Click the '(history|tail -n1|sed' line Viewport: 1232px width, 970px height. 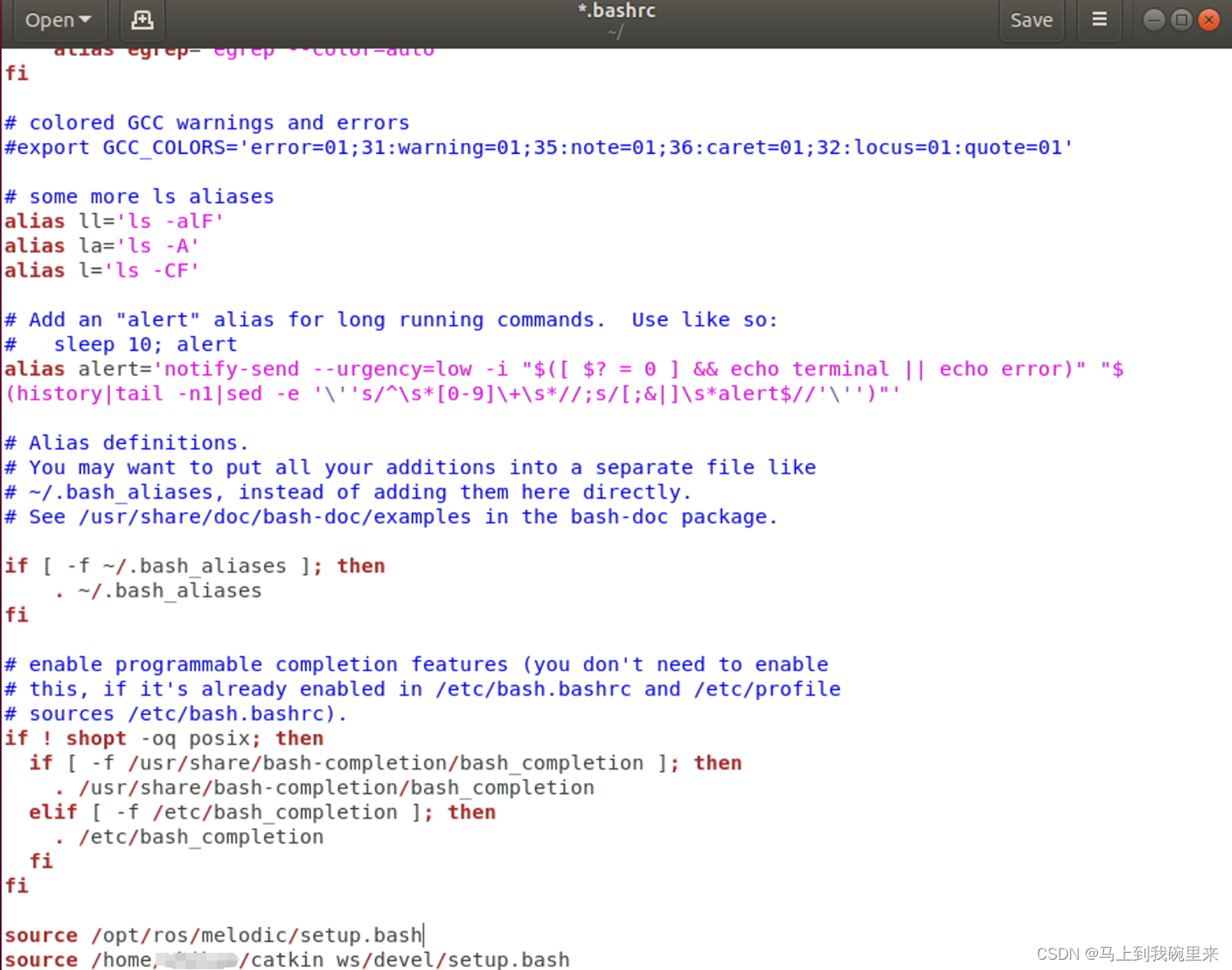point(453,394)
